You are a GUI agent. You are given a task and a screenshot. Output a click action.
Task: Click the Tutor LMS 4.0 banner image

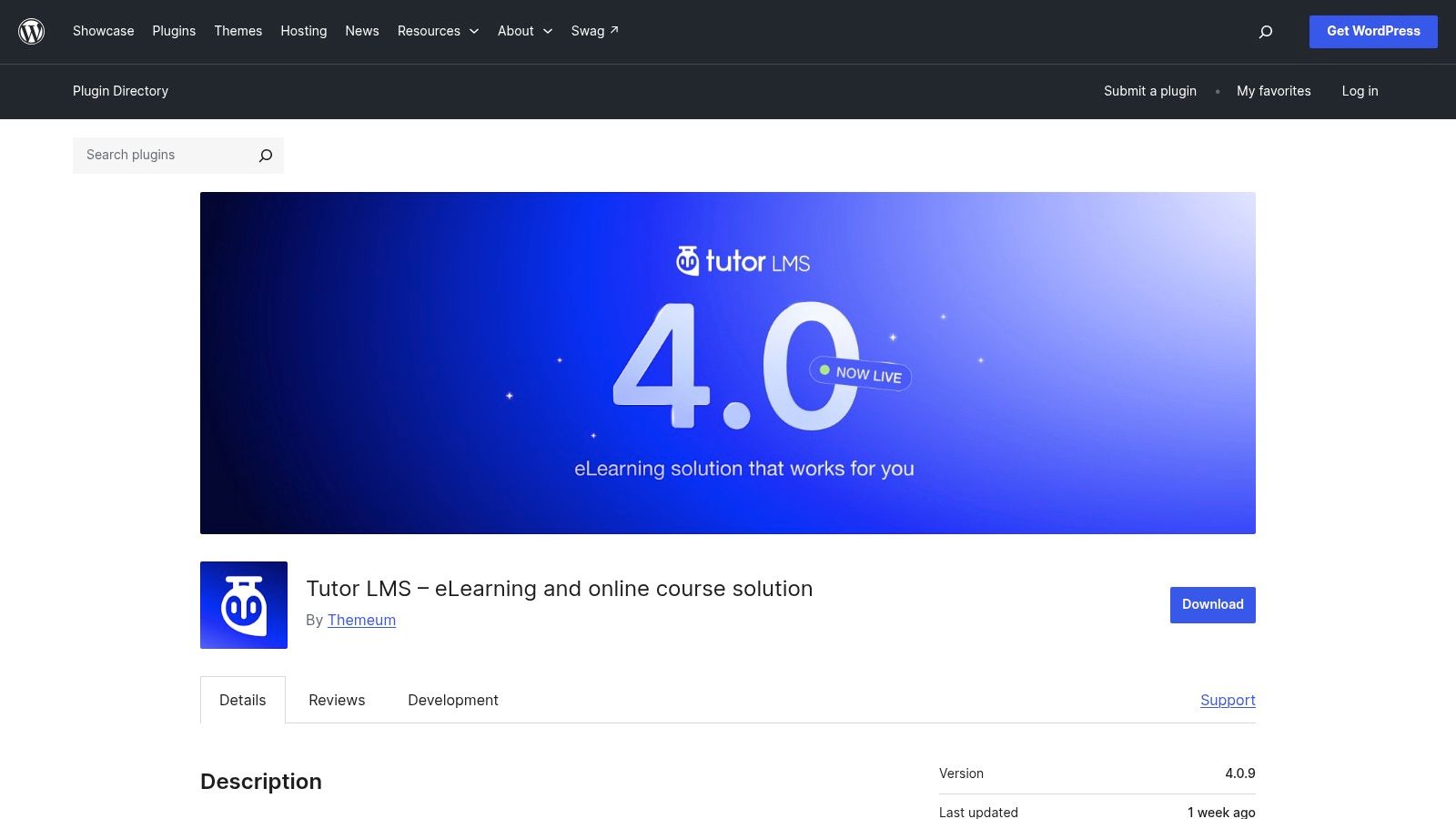click(x=728, y=363)
